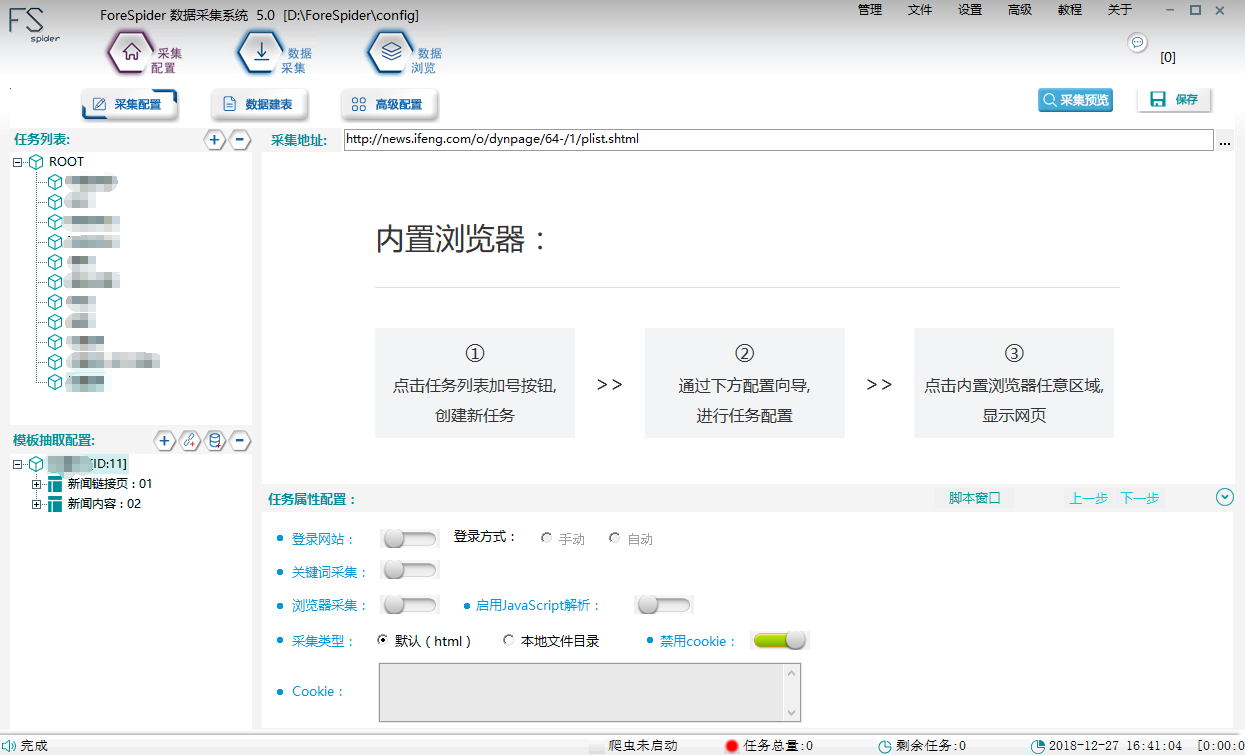This screenshot has width=1245, height=755.
Task: Open the 教程 menu
Action: (1070, 10)
